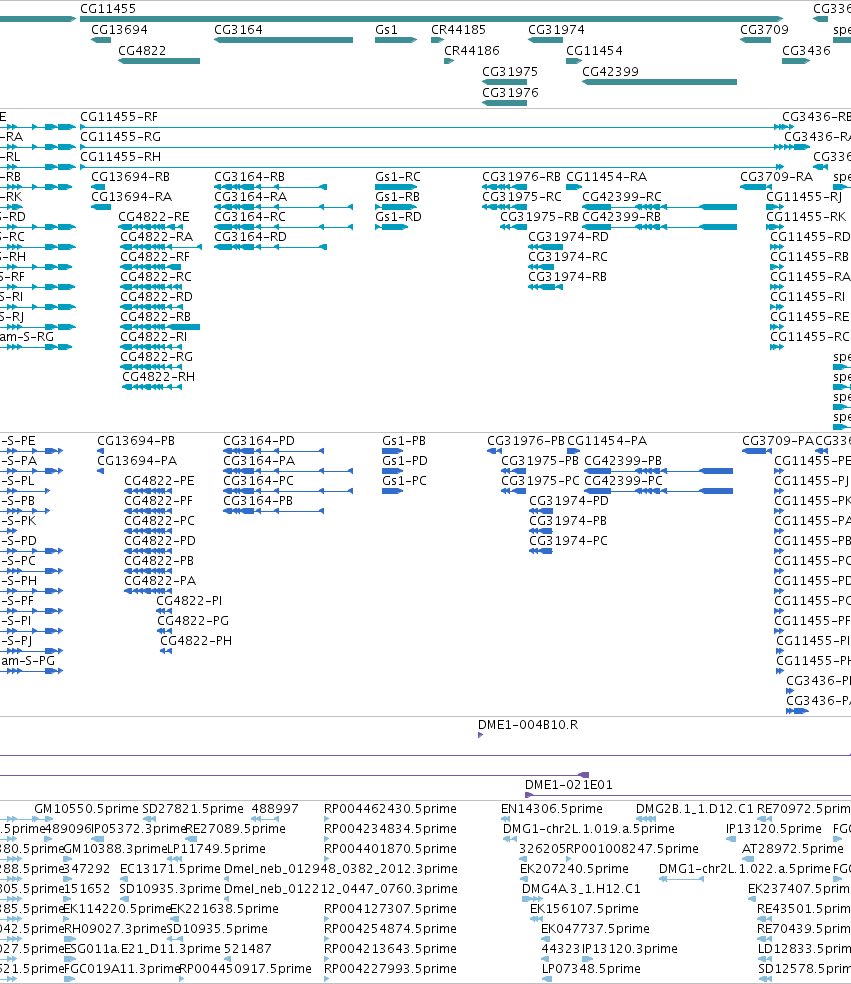Select the CG11455 gene span bar
Image resolution: width=851 pixels, height=984 pixels.
coord(431,19)
